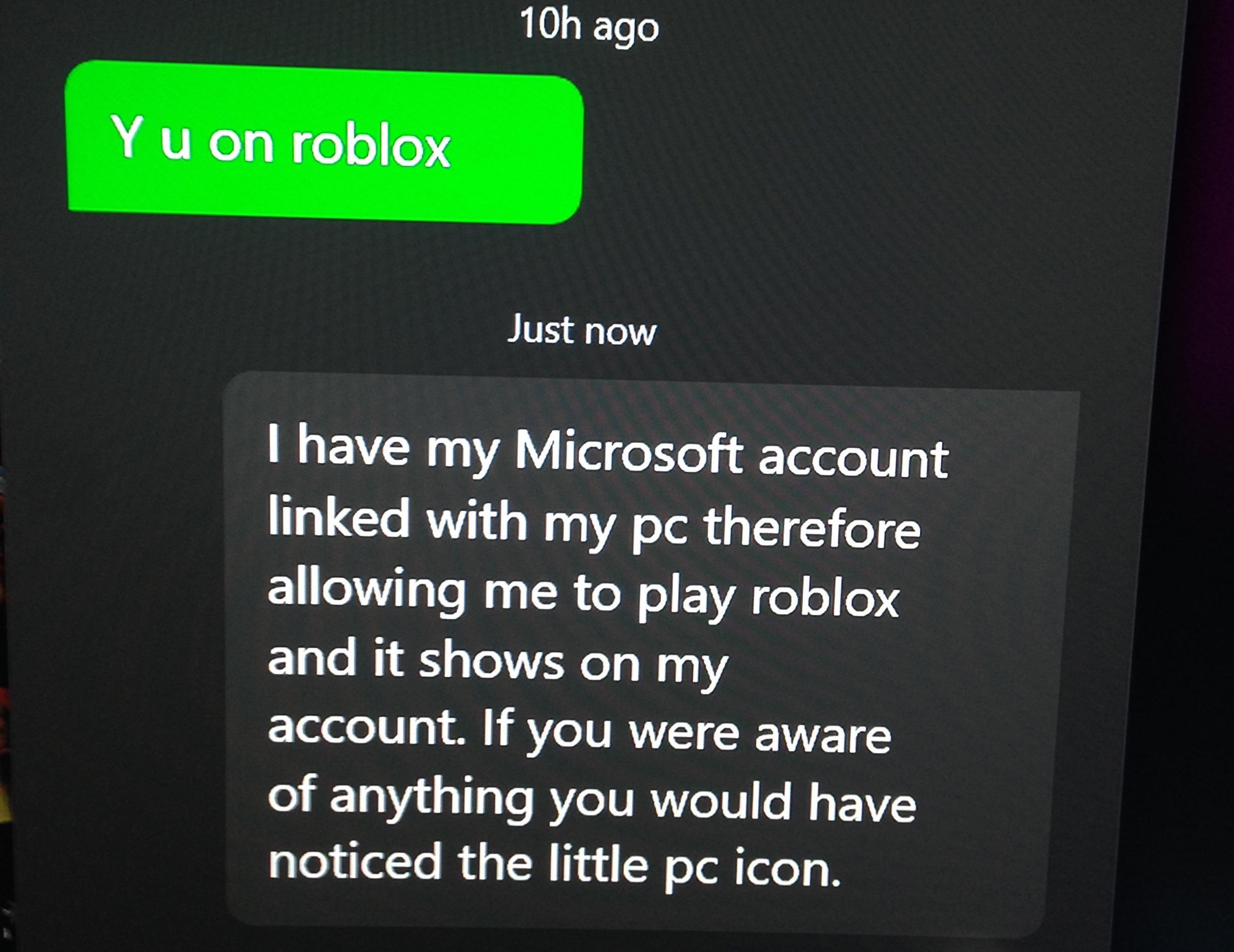
Task: Click the first 'account' word after 'Microsoft'
Action: tap(854, 458)
